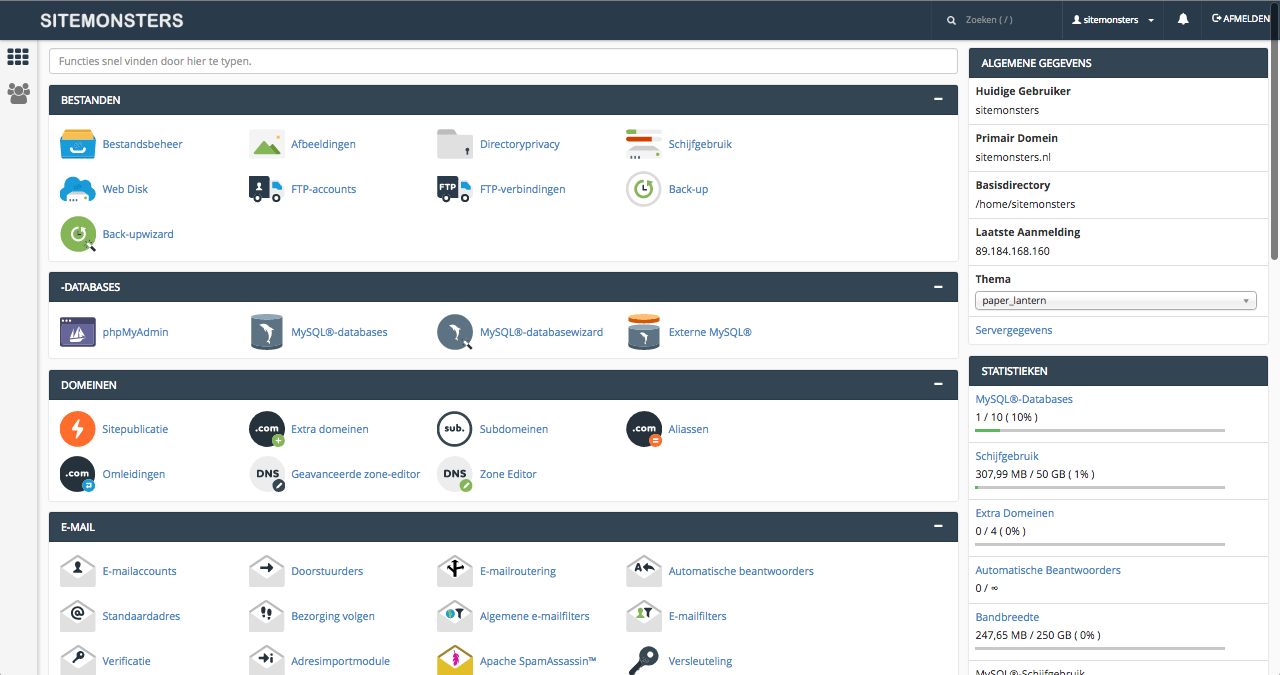Click the SITEMONSTERS logo

112,20
